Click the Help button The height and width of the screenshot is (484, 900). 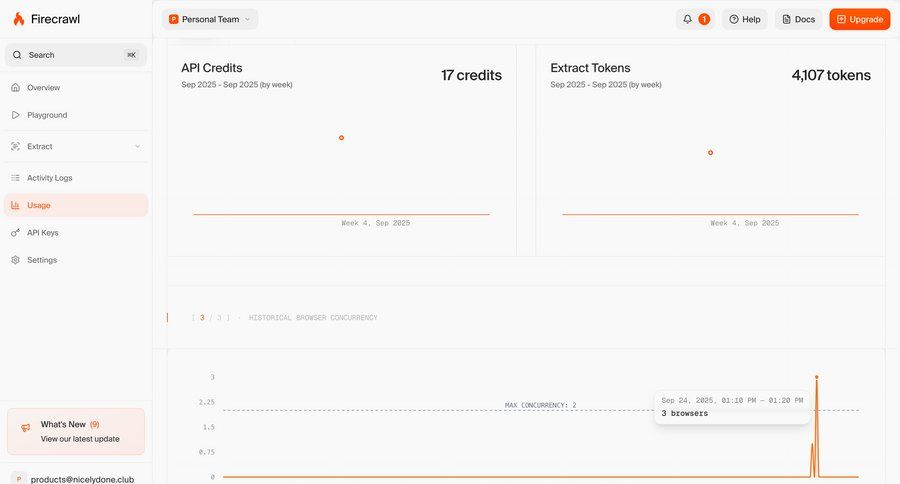click(x=745, y=19)
